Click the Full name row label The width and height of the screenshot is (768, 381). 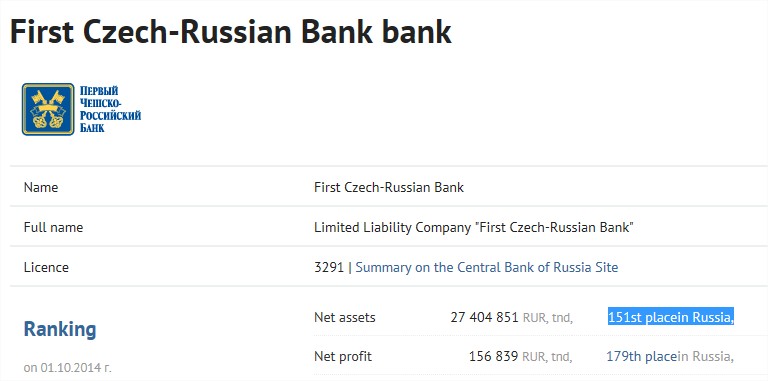coord(53,228)
